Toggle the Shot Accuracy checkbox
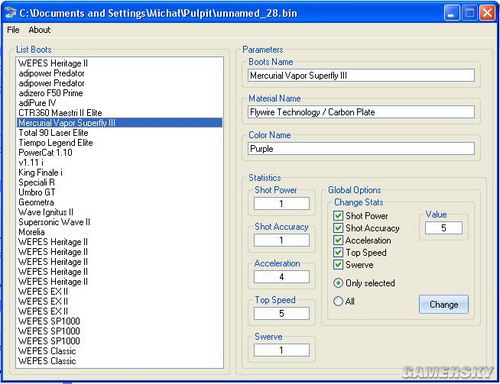 [338, 228]
